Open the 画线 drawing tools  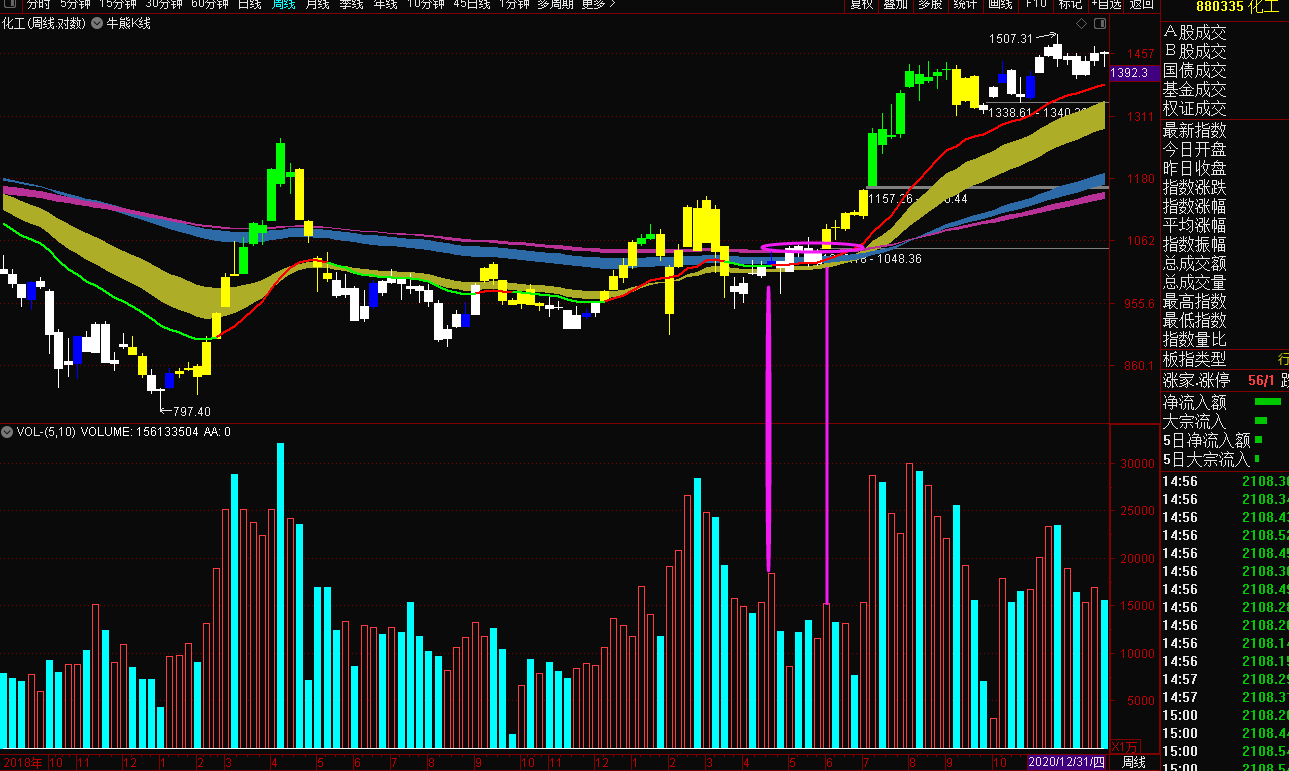coord(1000,4)
